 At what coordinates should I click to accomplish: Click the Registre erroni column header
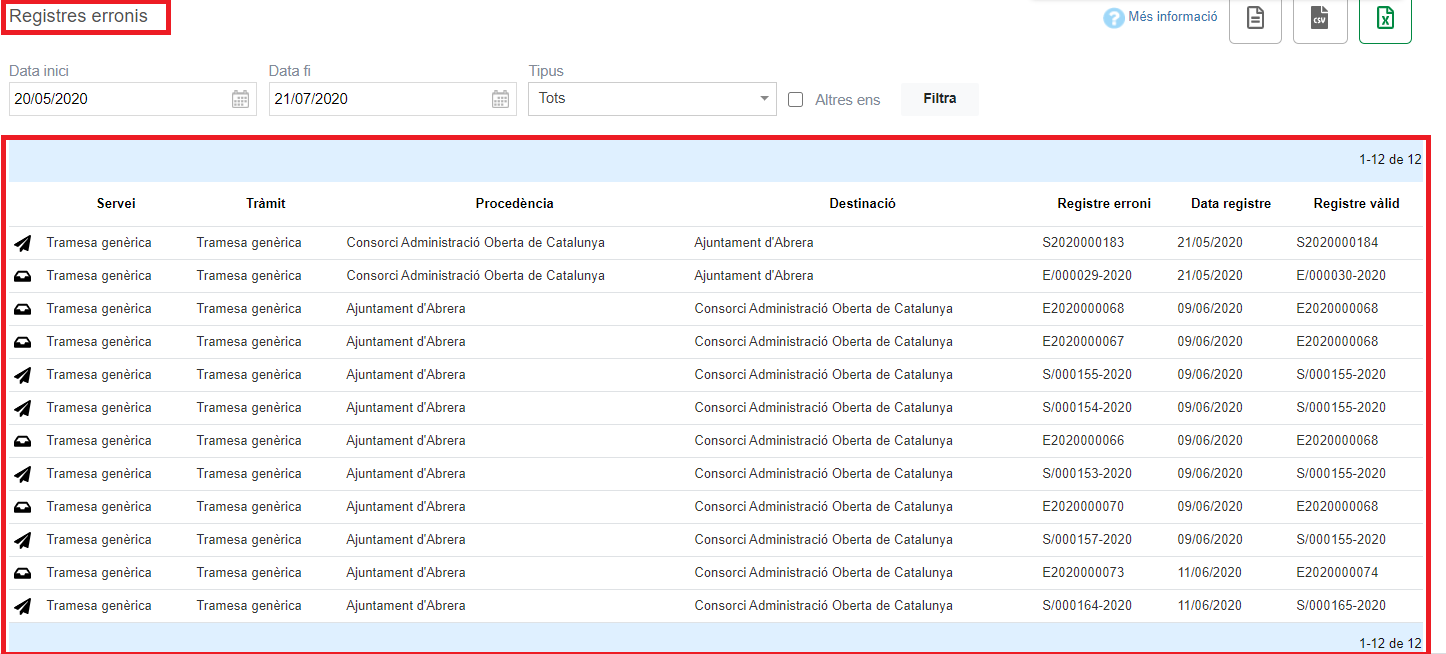point(1103,204)
